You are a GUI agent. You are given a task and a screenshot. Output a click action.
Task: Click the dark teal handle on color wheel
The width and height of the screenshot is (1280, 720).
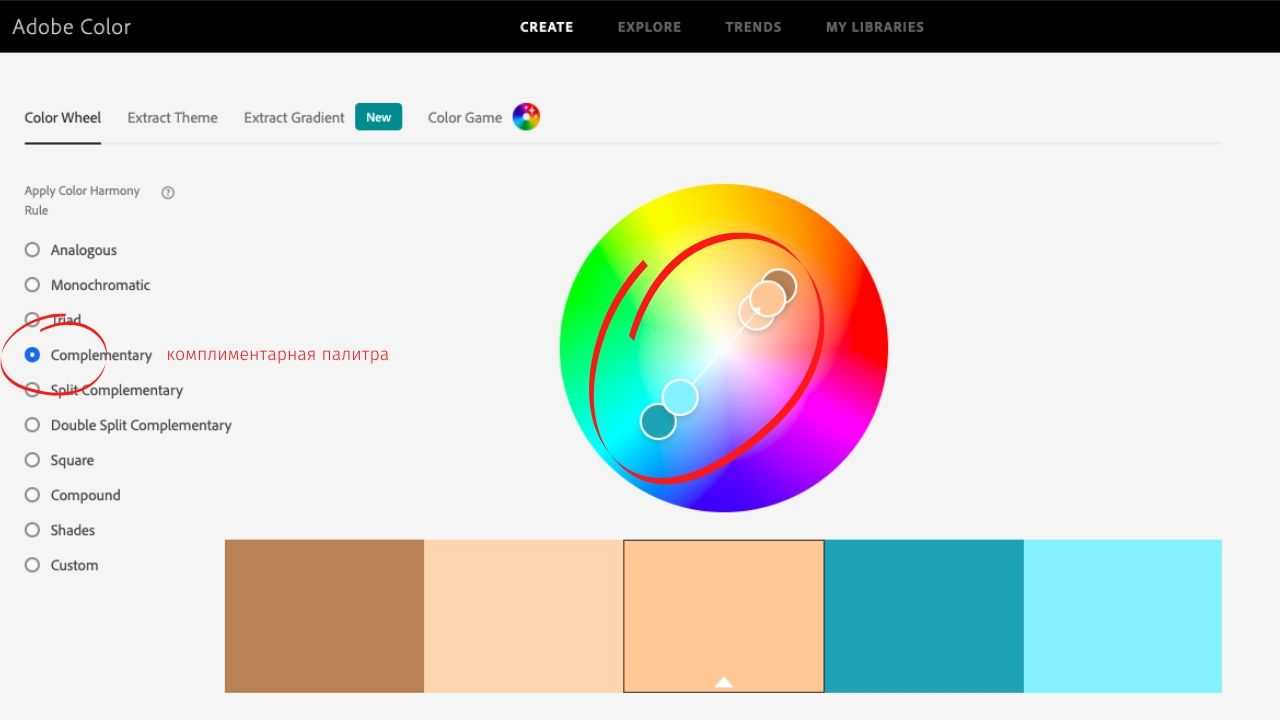pos(658,422)
